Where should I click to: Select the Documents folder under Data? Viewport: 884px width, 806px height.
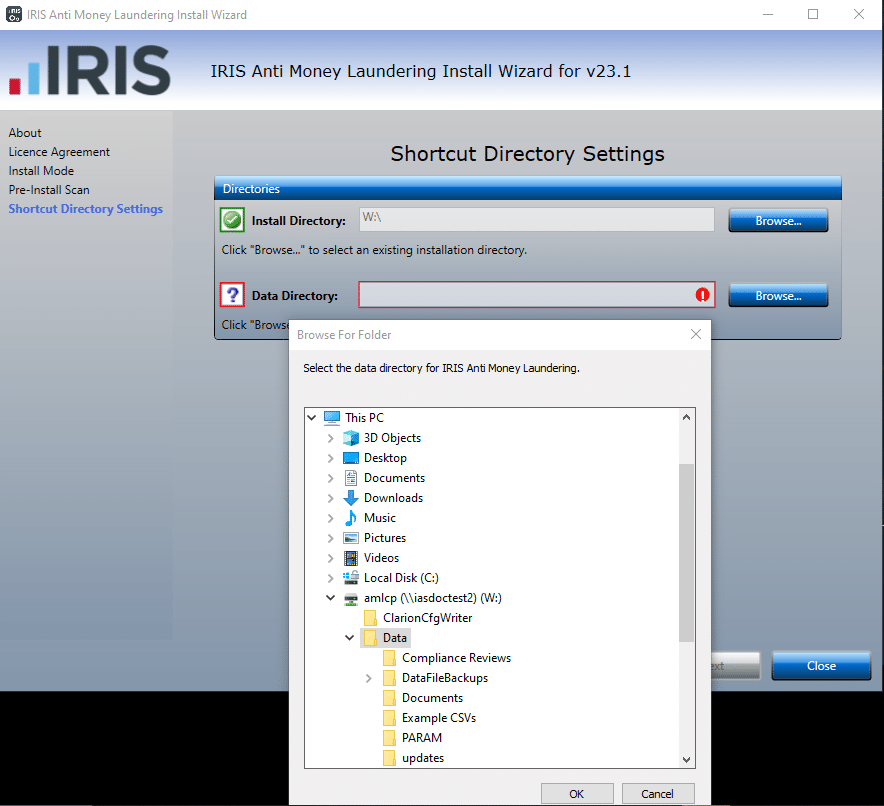coord(432,698)
